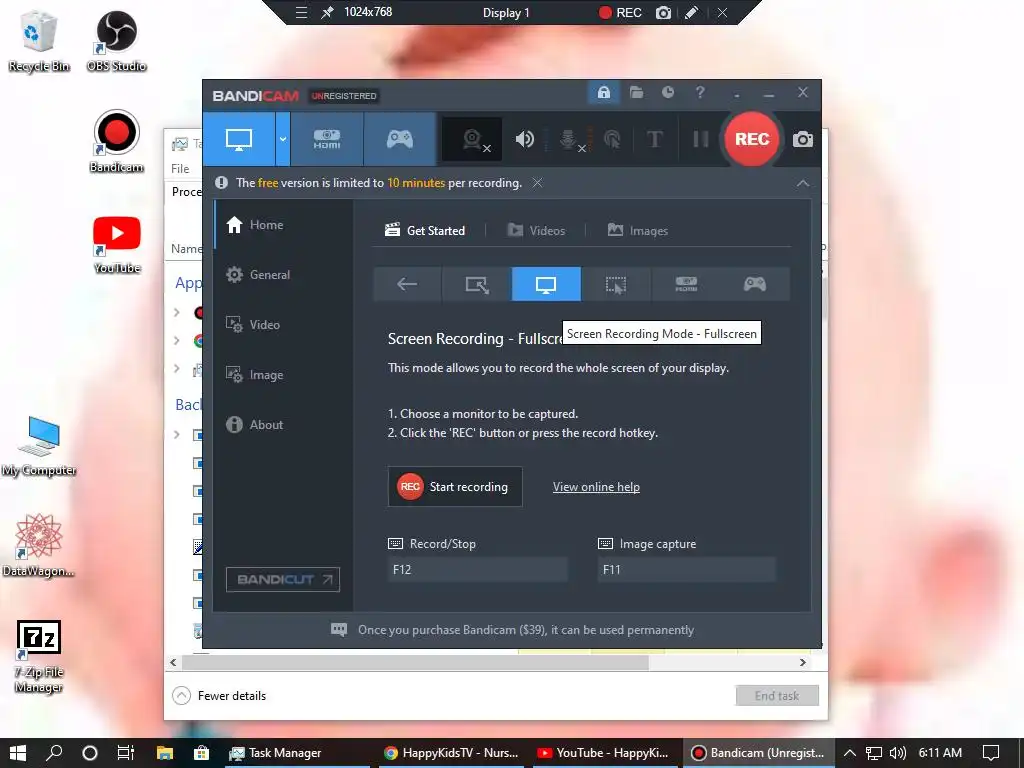Open the Home section in sidebar
The image size is (1024, 768).
click(283, 225)
